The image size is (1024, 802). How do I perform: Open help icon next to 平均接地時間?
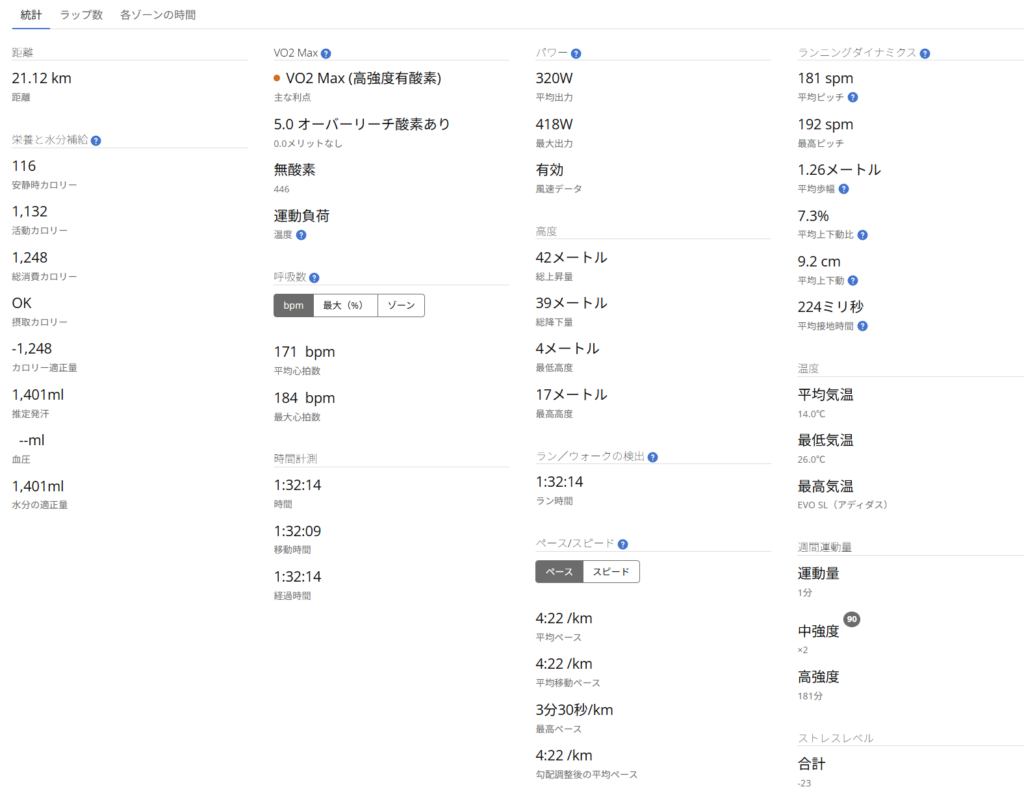coord(862,326)
